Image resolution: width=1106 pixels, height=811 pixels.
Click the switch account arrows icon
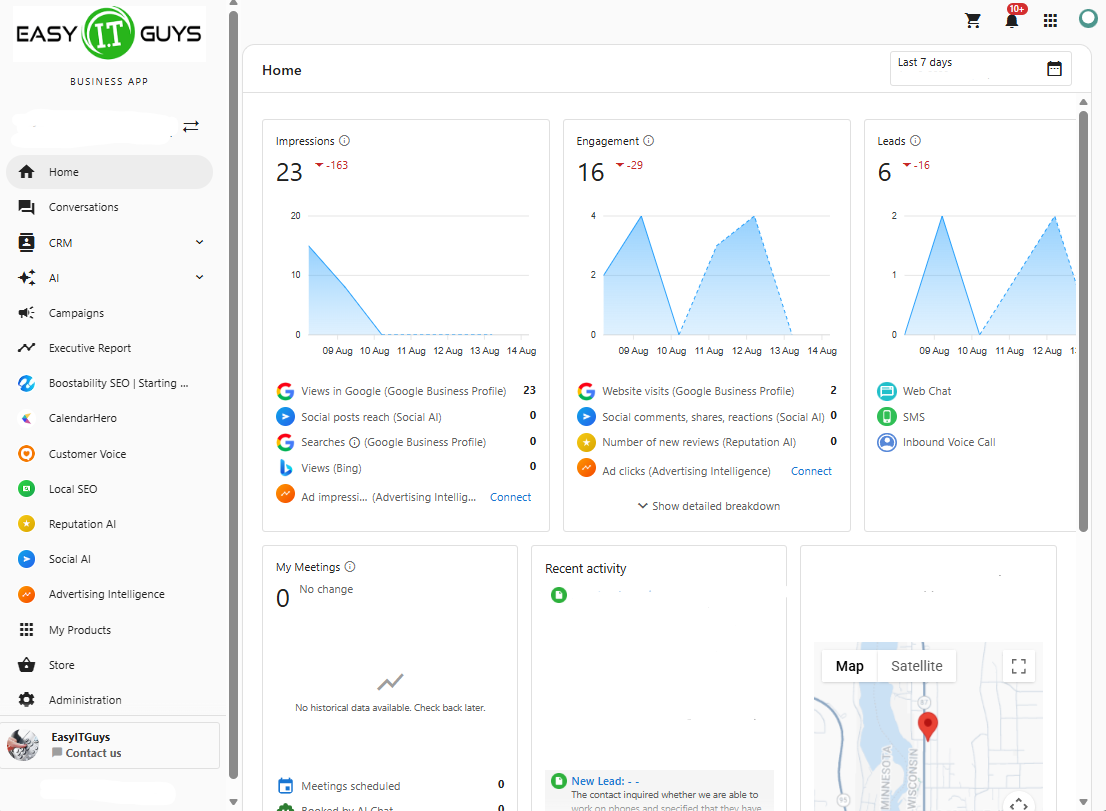pos(191,126)
